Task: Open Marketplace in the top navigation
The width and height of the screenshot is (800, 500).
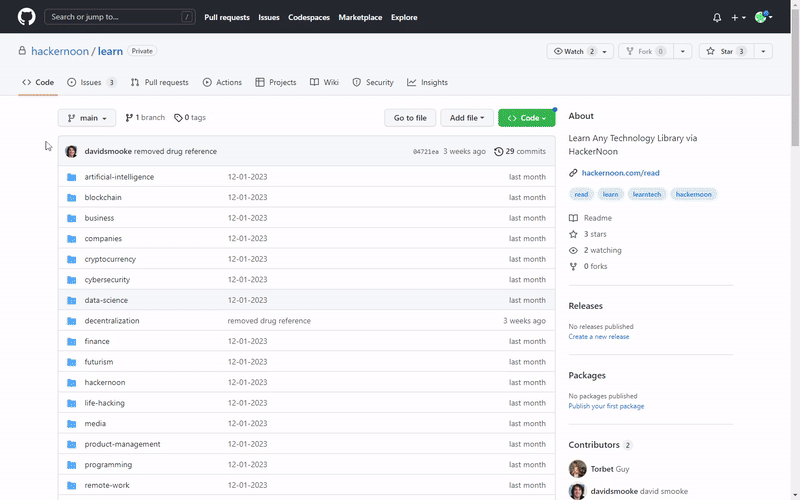Action: pos(360,17)
